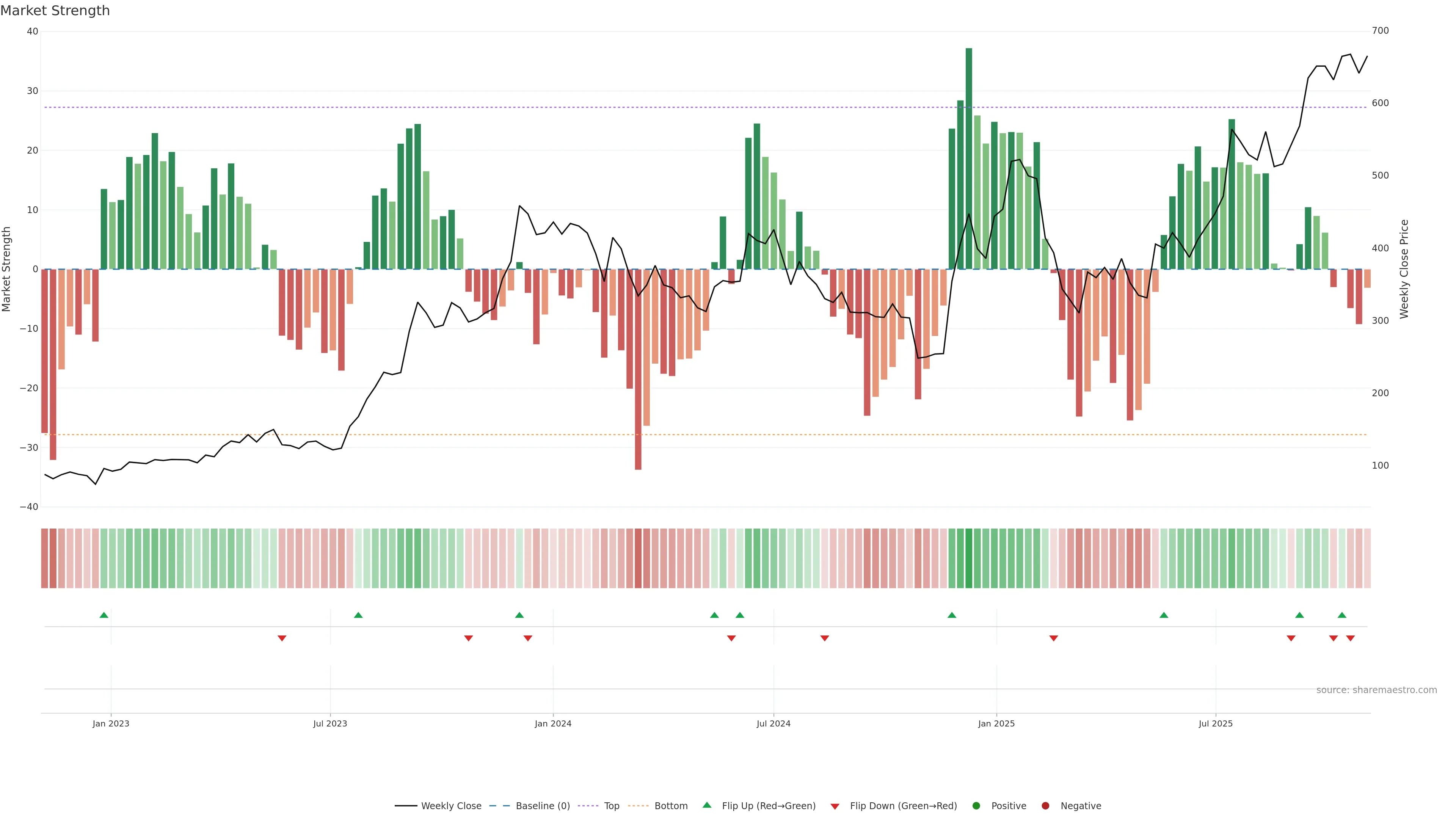Click the Jan 2024 x-axis label
1456x819 pixels.
tap(553, 723)
